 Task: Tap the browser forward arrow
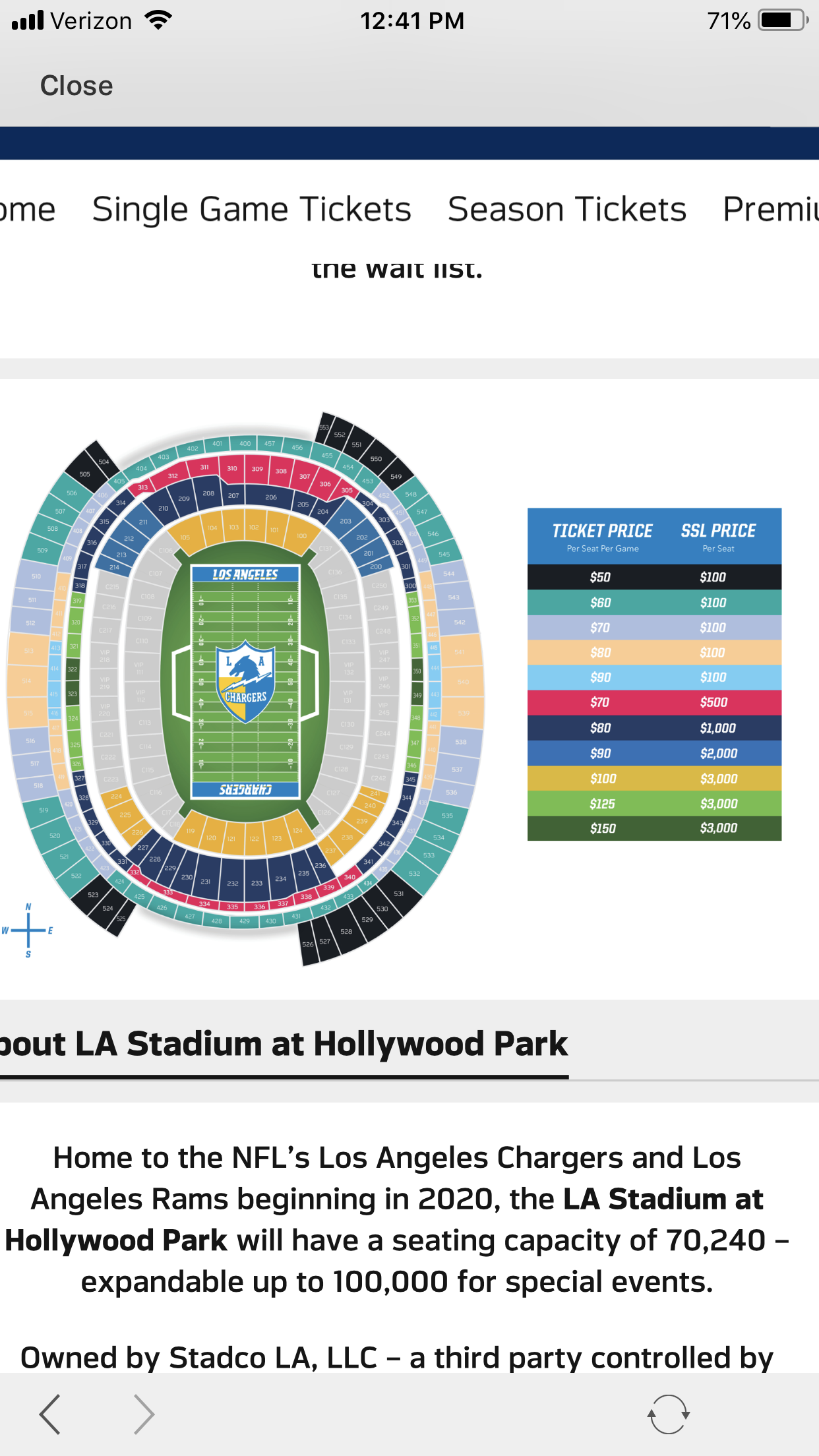click(144, 1414)
